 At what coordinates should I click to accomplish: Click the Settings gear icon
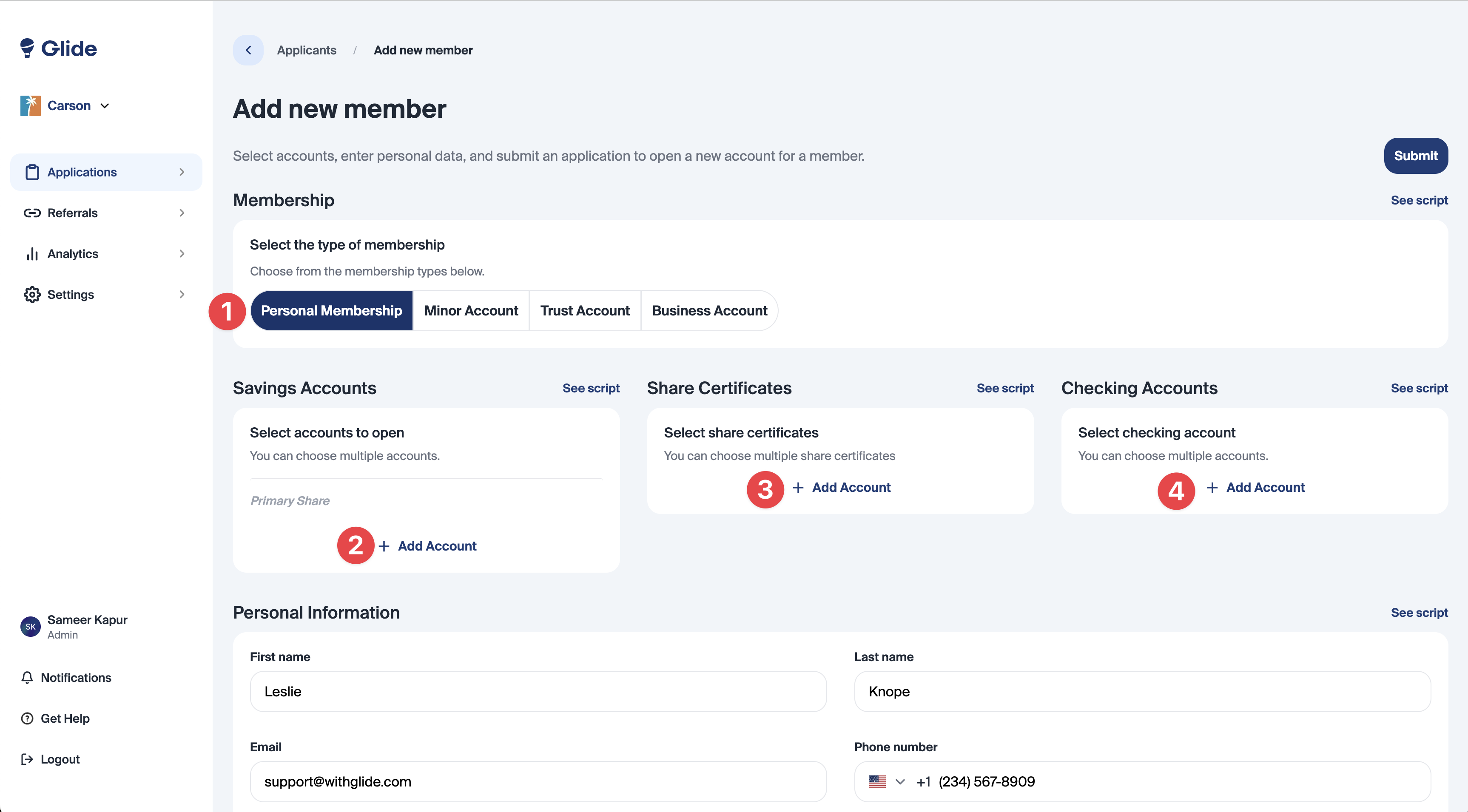coord(32,295)
